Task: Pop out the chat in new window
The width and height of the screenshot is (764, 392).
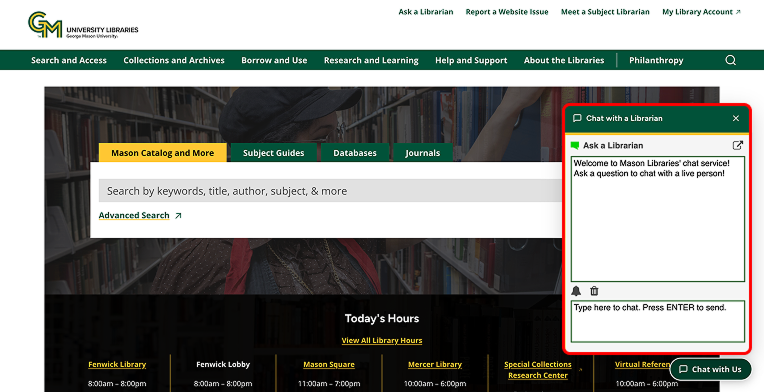Action: pyautogui.click(x=738, y=145)
